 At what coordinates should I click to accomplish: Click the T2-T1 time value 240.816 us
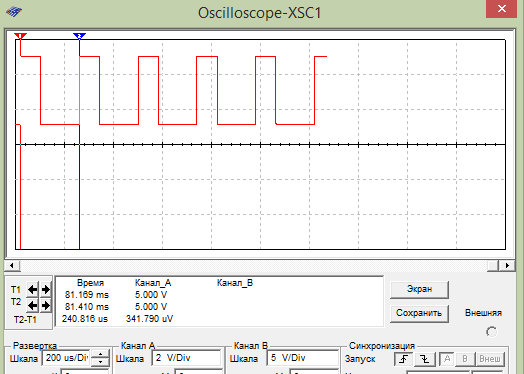[85, 319]
